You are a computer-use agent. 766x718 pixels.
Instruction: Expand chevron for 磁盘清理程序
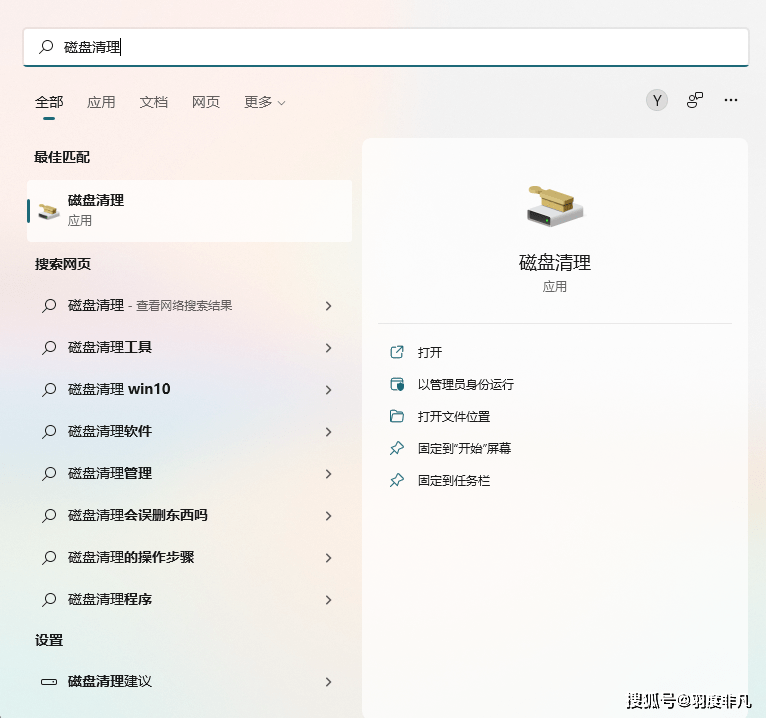328,600
